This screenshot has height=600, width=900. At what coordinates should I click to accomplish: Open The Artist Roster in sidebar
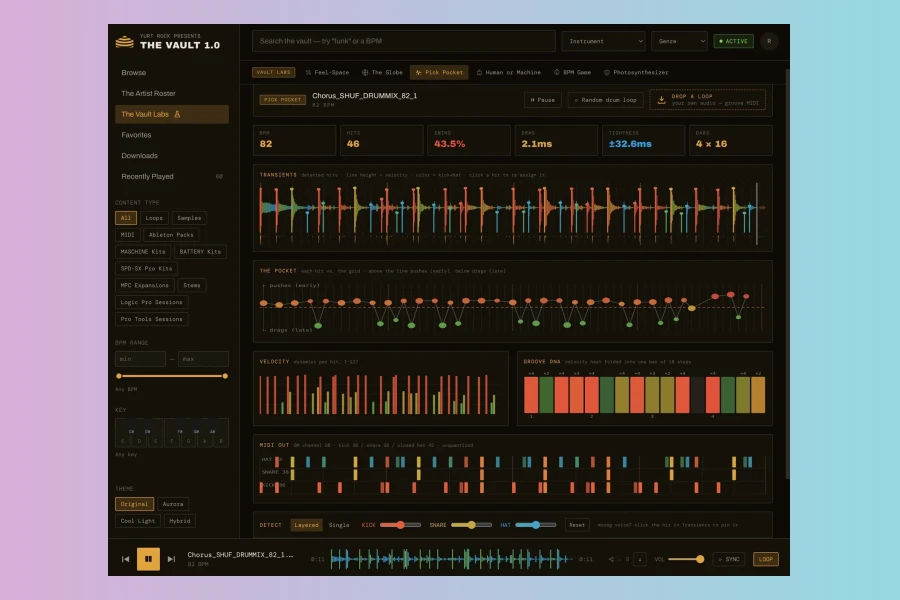(172, 94)
